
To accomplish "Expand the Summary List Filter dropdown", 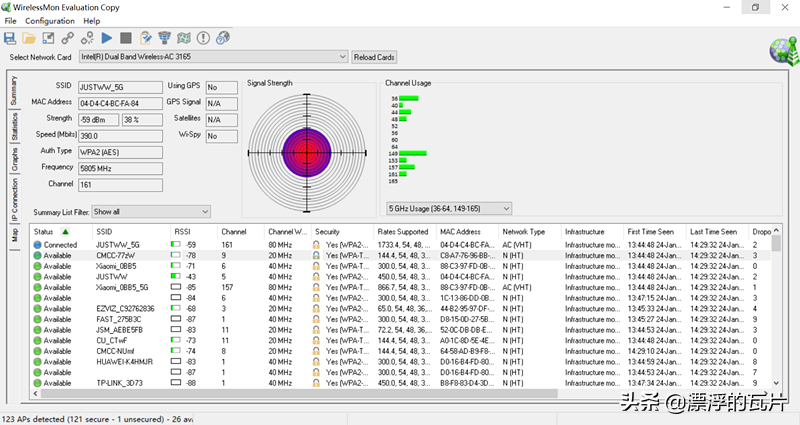I will [205, 212].
